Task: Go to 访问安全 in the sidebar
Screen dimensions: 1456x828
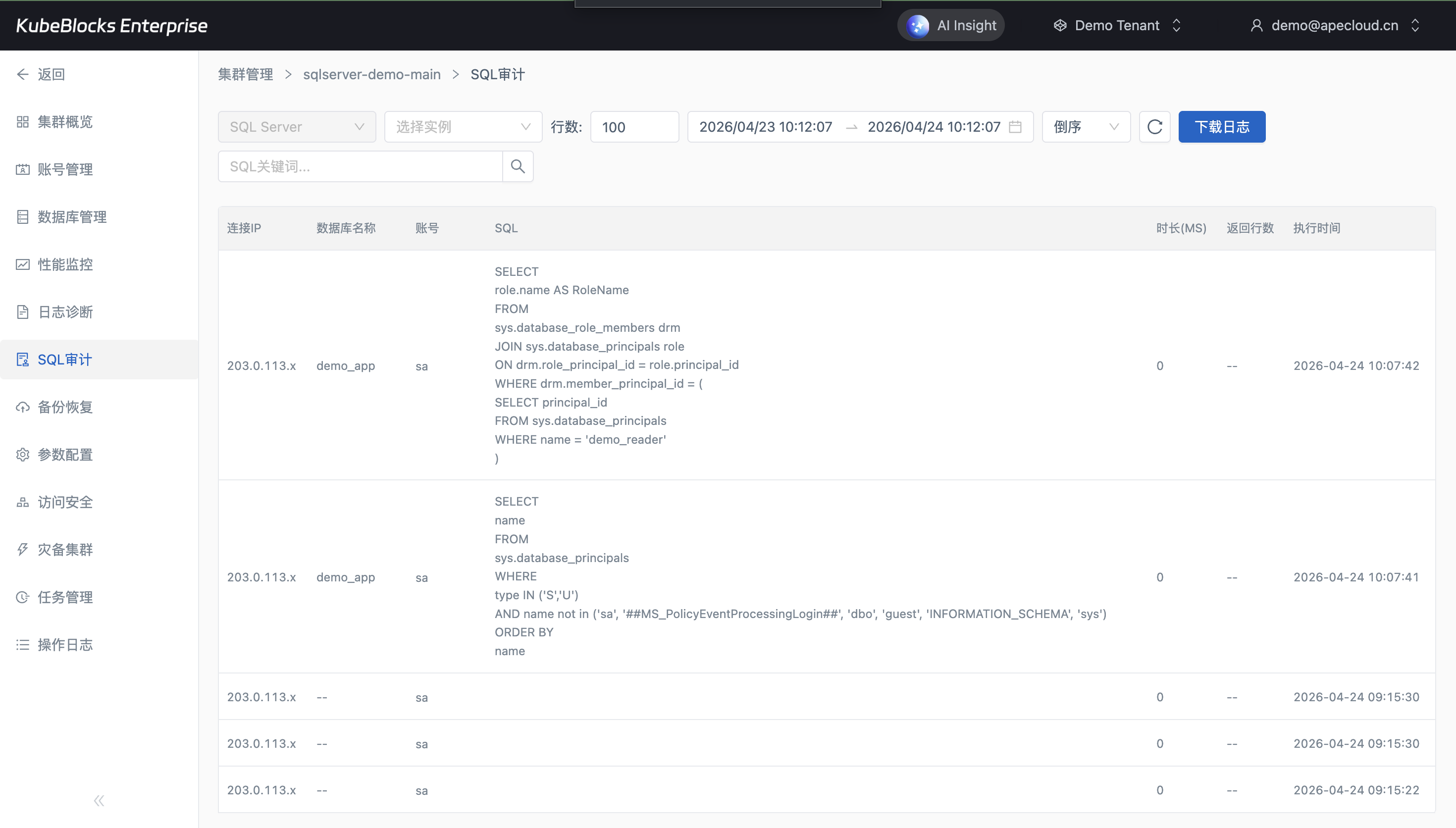Action: click(x=65, y=502)
